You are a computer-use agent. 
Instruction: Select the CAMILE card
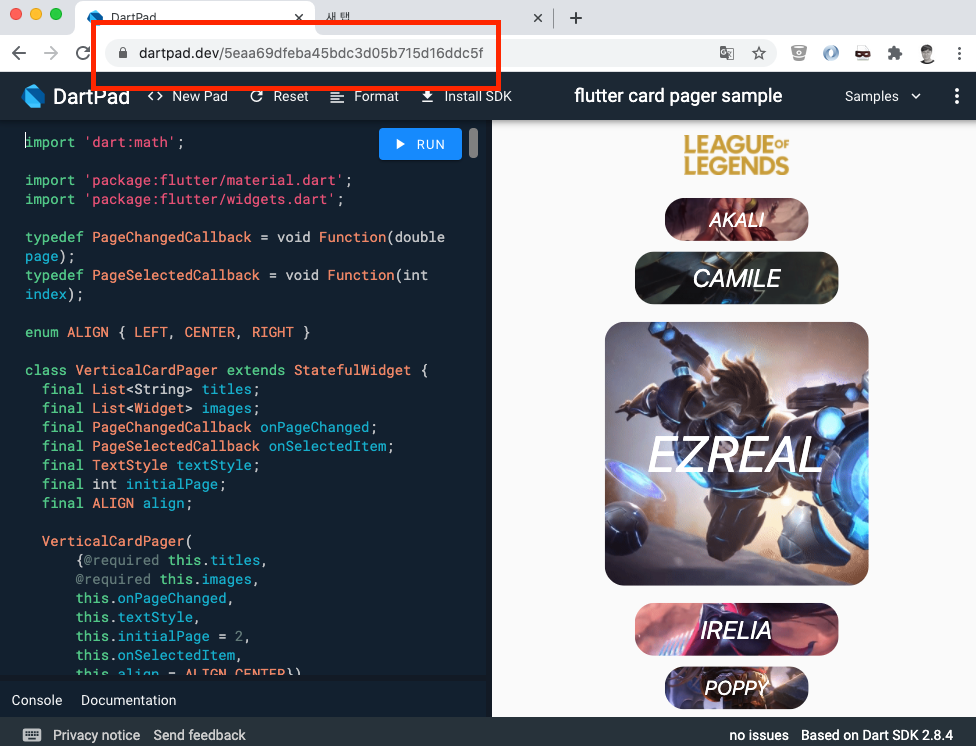(x=736, y=278)
